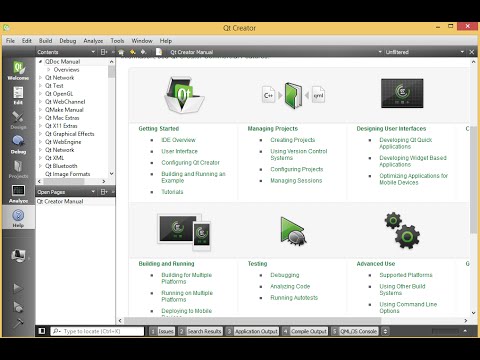
Task: Click the Testing bug image
Action: coord(293,232)
